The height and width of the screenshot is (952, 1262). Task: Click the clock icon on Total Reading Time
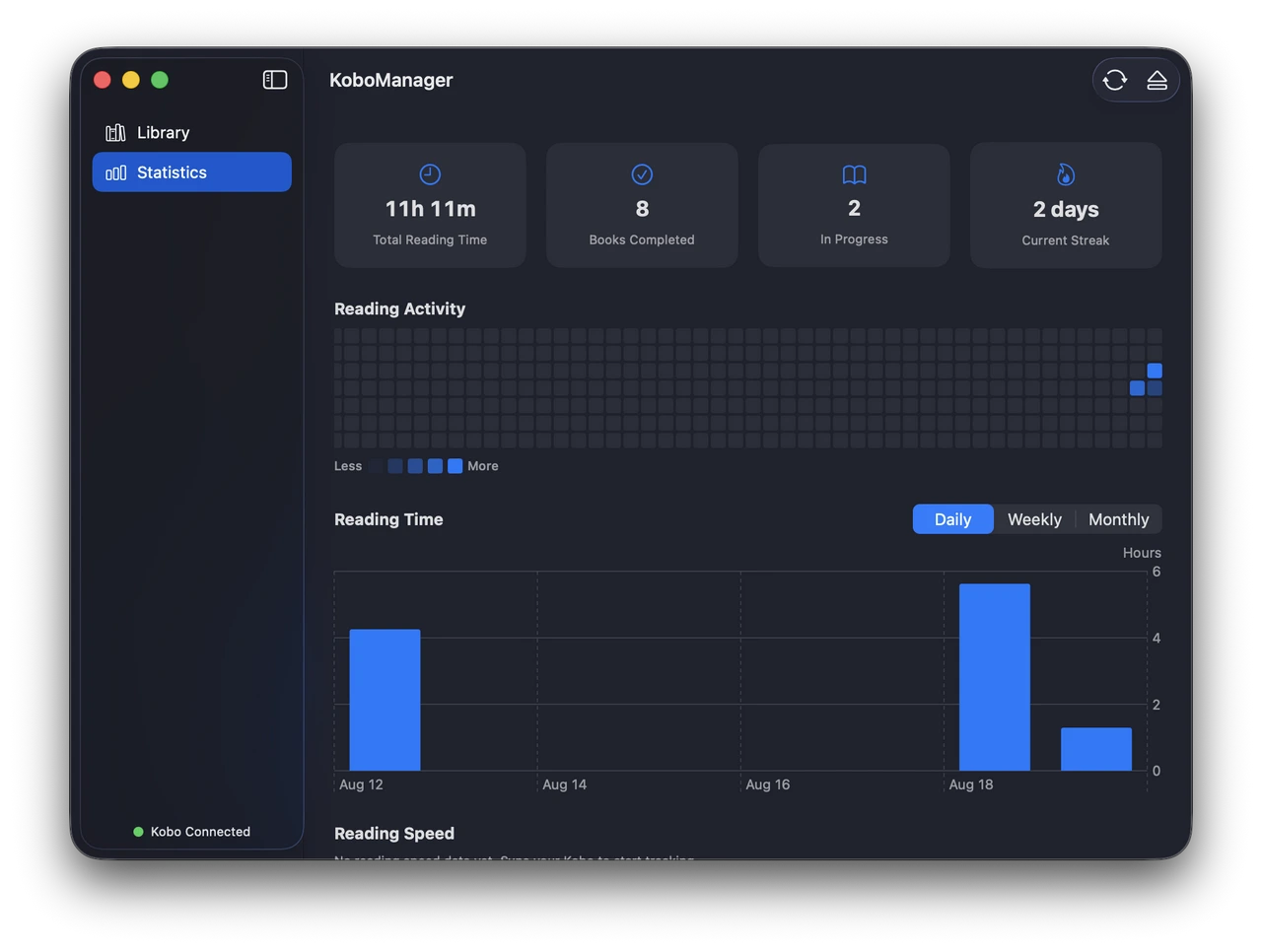tap(430, 174)
